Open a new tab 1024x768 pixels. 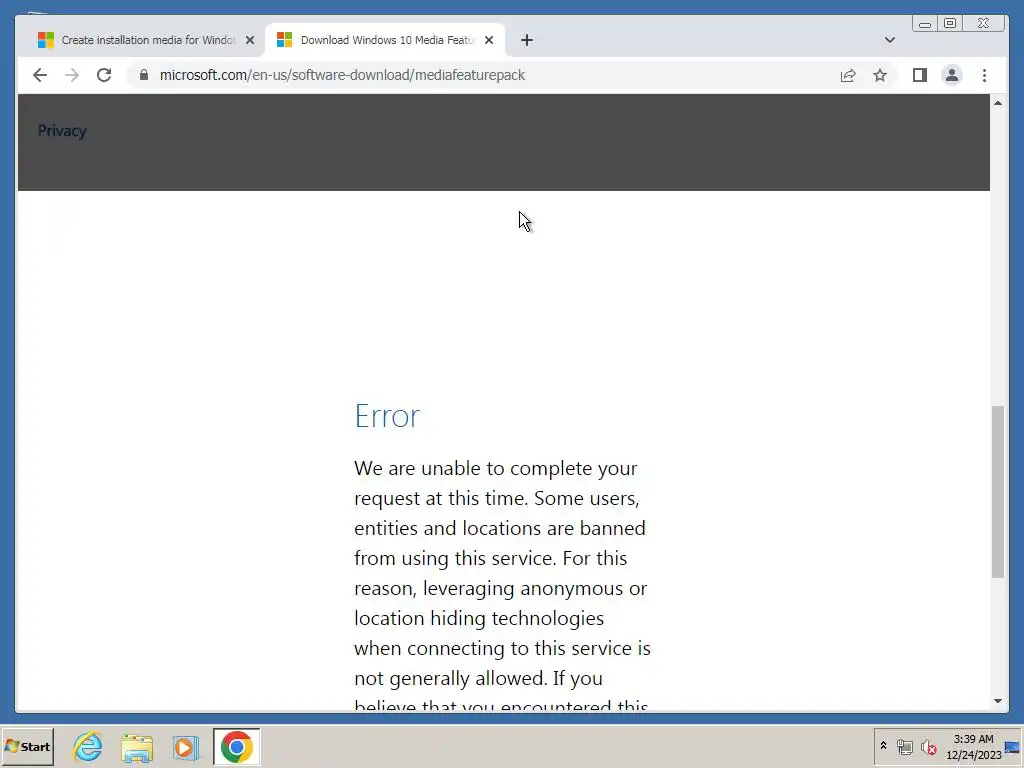526,40
